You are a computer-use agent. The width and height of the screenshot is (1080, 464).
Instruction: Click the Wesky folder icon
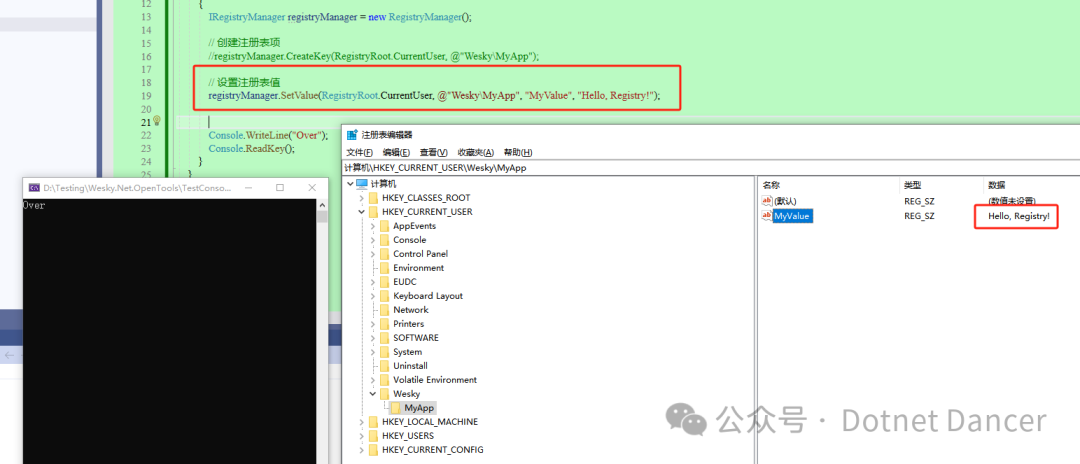384,394
